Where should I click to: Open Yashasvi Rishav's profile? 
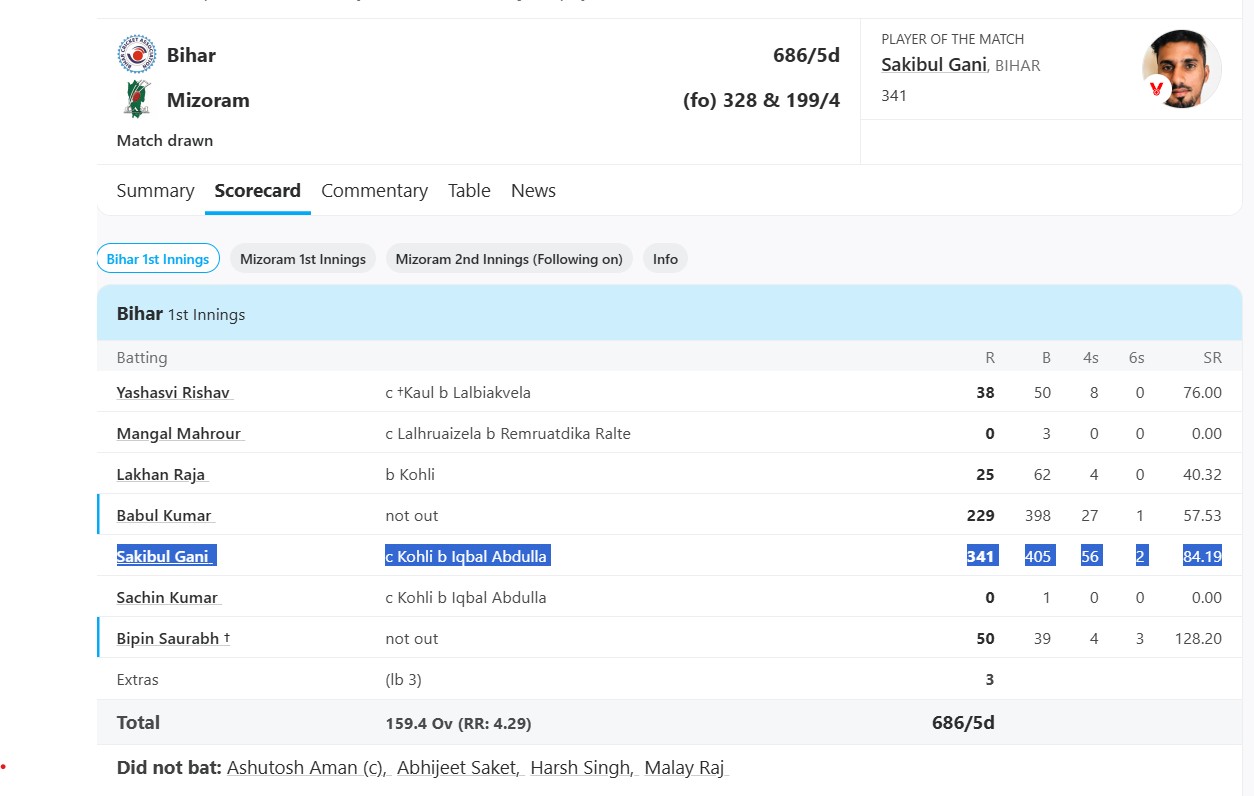(174, 393)
